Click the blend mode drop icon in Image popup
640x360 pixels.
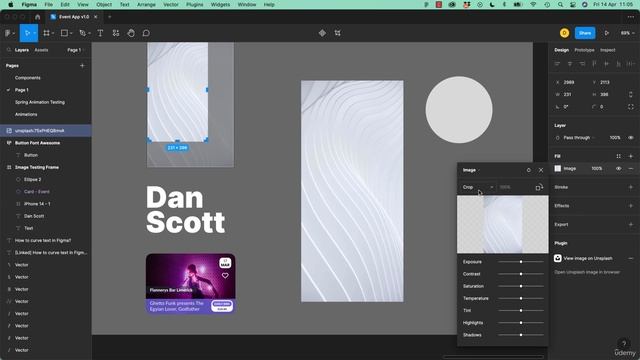tap(529, 170)
